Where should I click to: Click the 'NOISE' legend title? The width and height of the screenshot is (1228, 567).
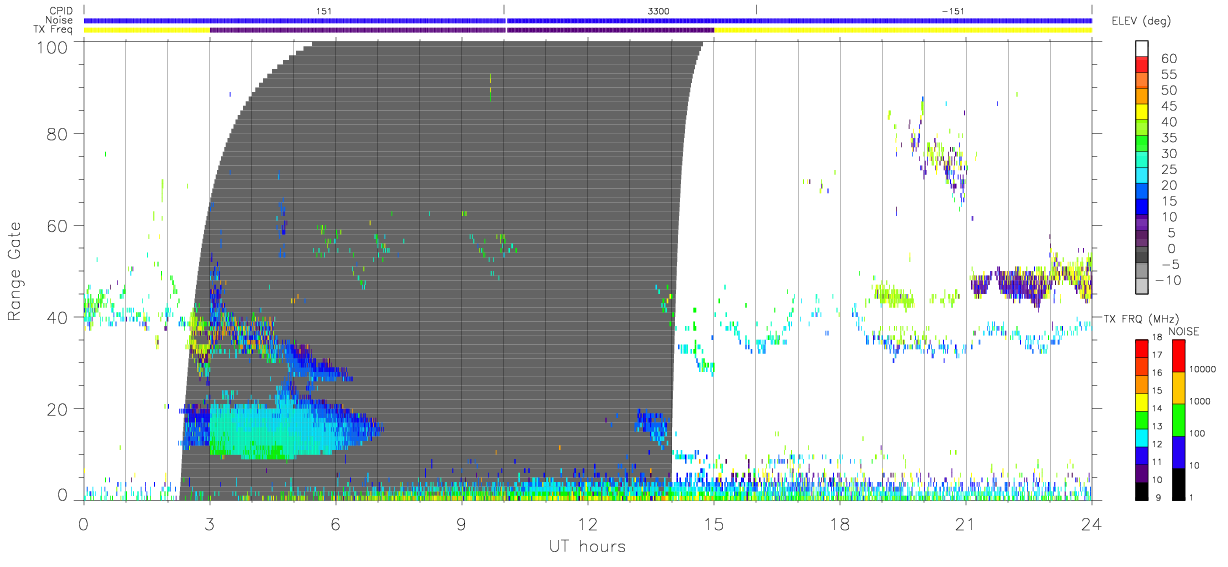pos(1183,331)
